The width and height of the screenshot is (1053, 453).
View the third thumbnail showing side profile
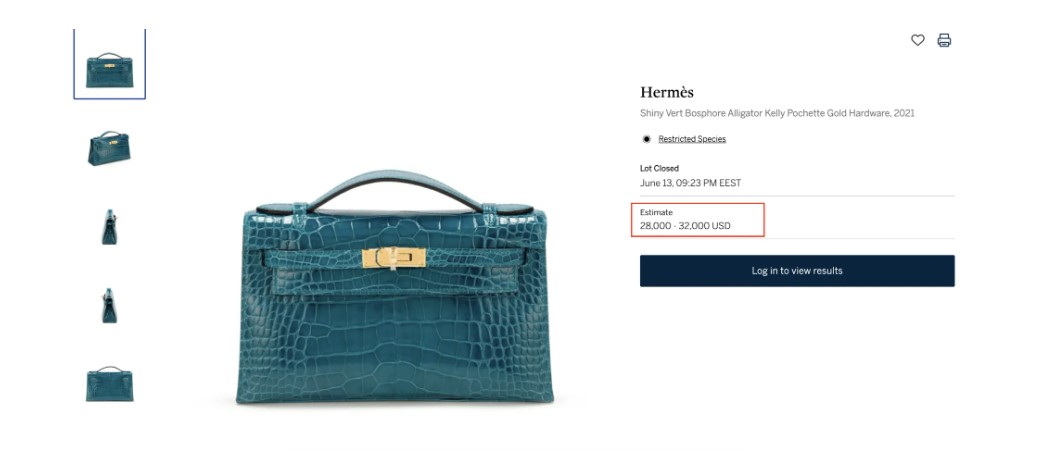click(109, 226)
